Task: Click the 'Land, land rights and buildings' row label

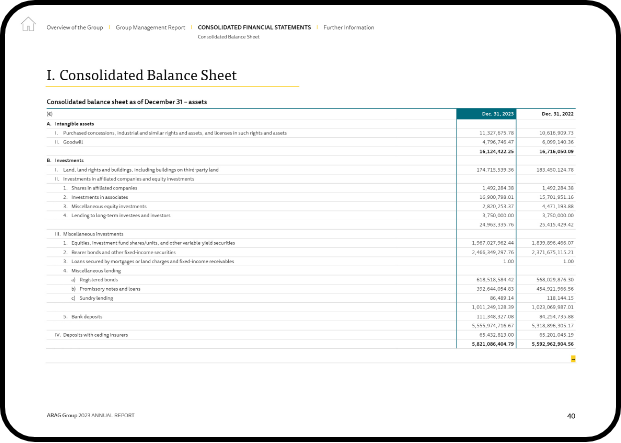Action: tap(141, 170)
